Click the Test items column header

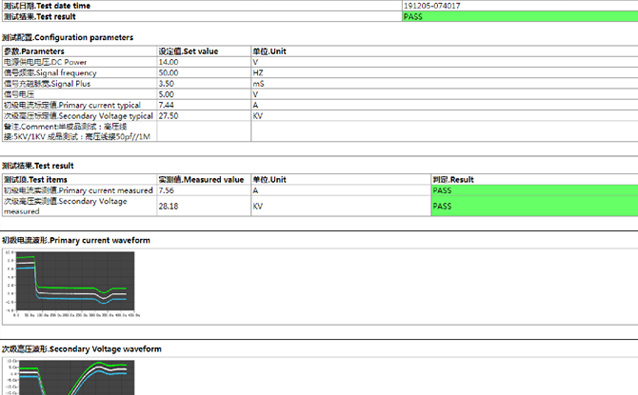35,180
